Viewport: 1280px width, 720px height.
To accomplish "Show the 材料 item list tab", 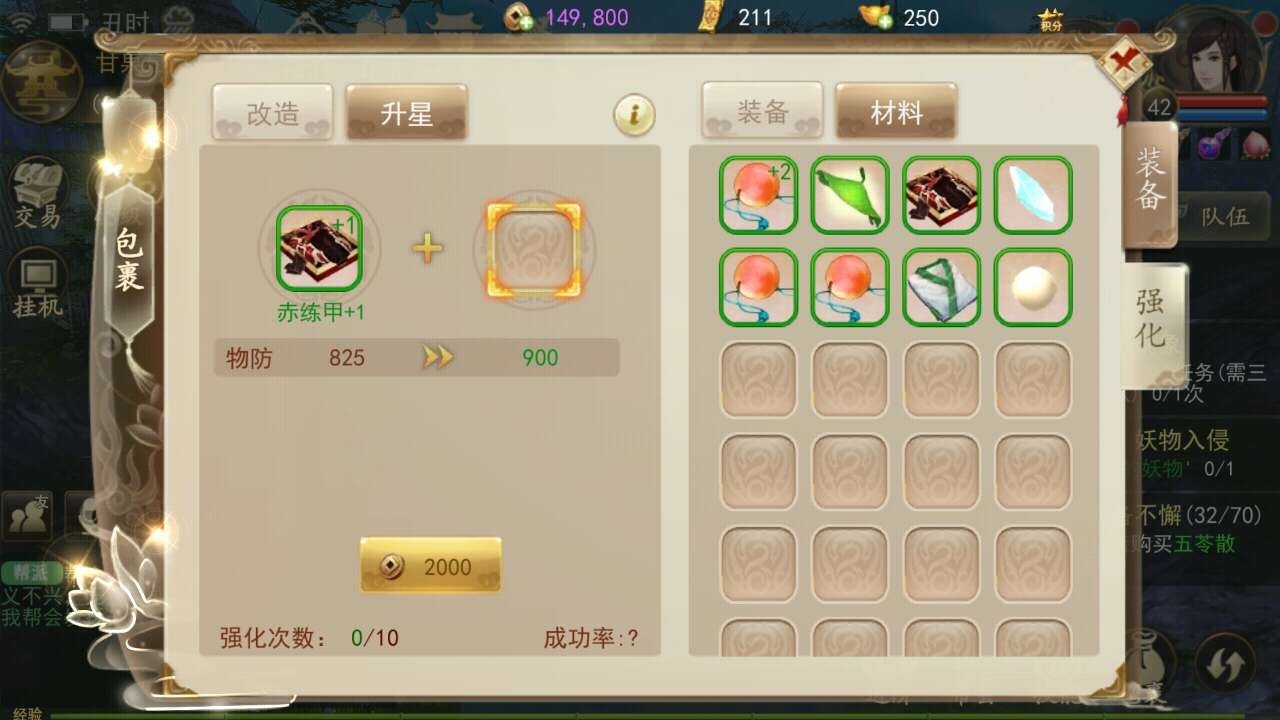I will pos(896,110).
